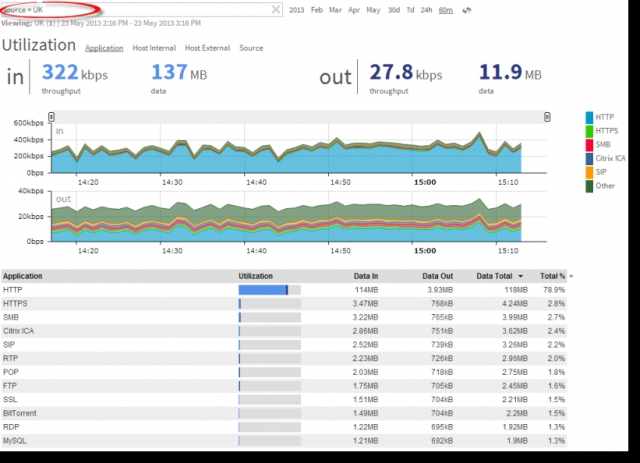Image resolution: width=640 pixels, height=463 pixels.
Task: Click the 3.93MB Data Out cell
Action: 440,290
